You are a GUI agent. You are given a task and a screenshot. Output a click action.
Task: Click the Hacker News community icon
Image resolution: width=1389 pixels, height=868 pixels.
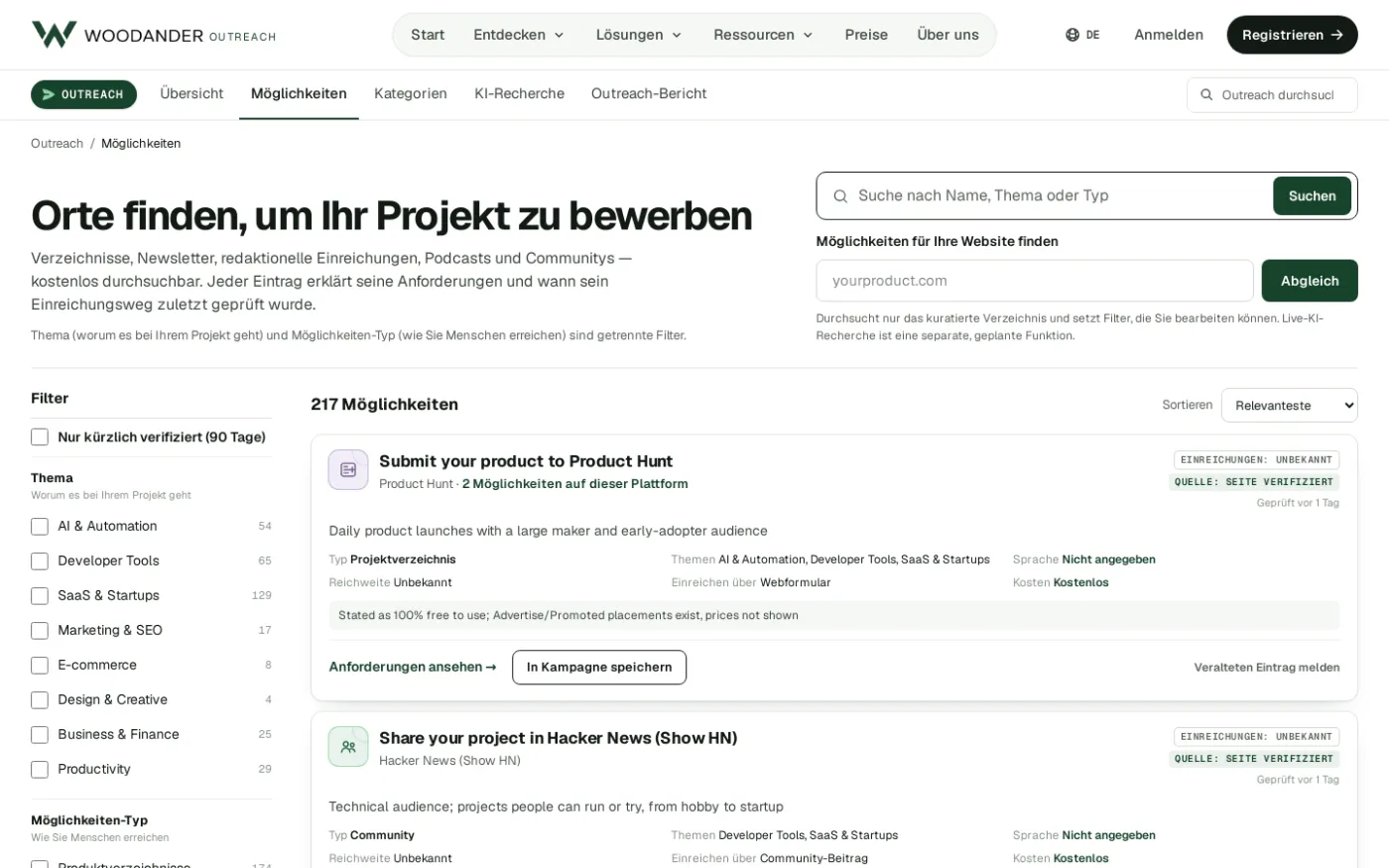pyautogui.click(x=348, y=747)
